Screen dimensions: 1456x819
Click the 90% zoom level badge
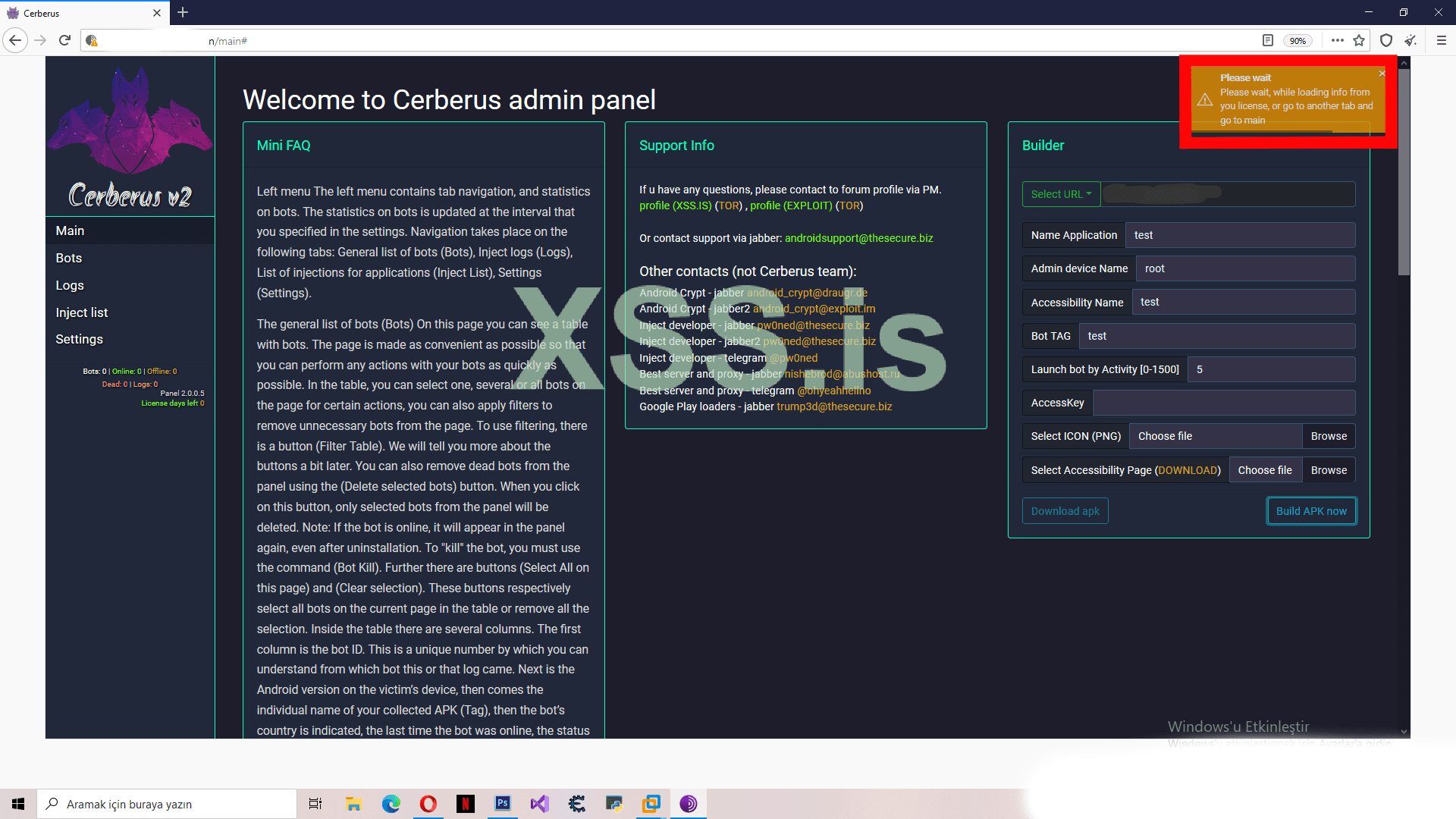point(1298,41)
